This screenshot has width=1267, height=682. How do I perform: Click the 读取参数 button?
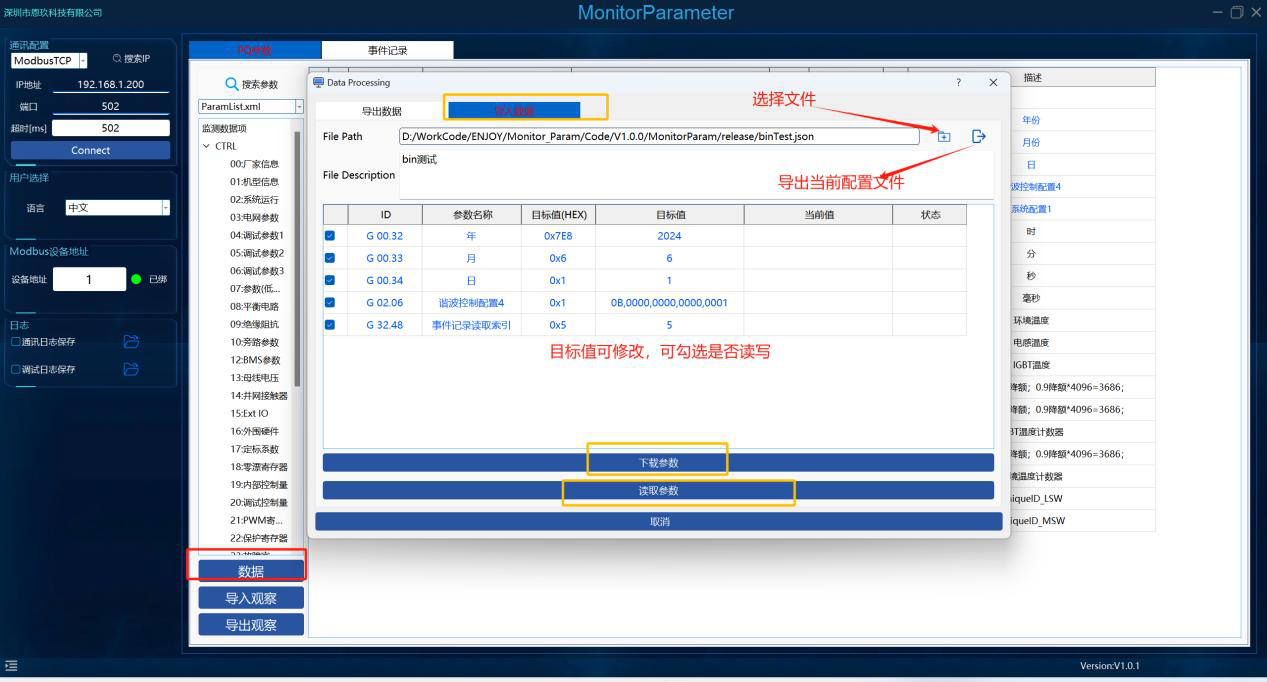click(658, 490)
